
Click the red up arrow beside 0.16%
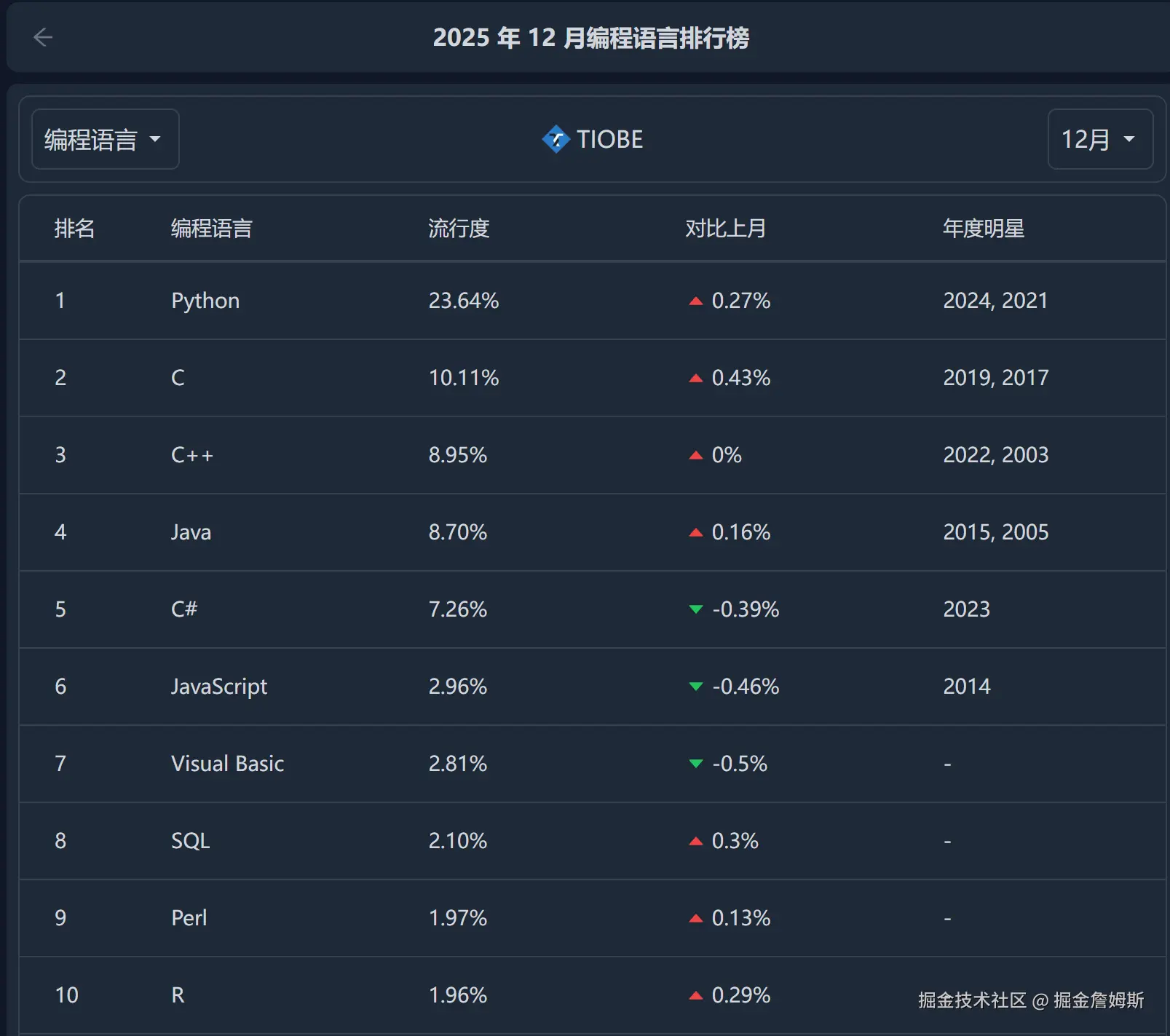(696, 532)
